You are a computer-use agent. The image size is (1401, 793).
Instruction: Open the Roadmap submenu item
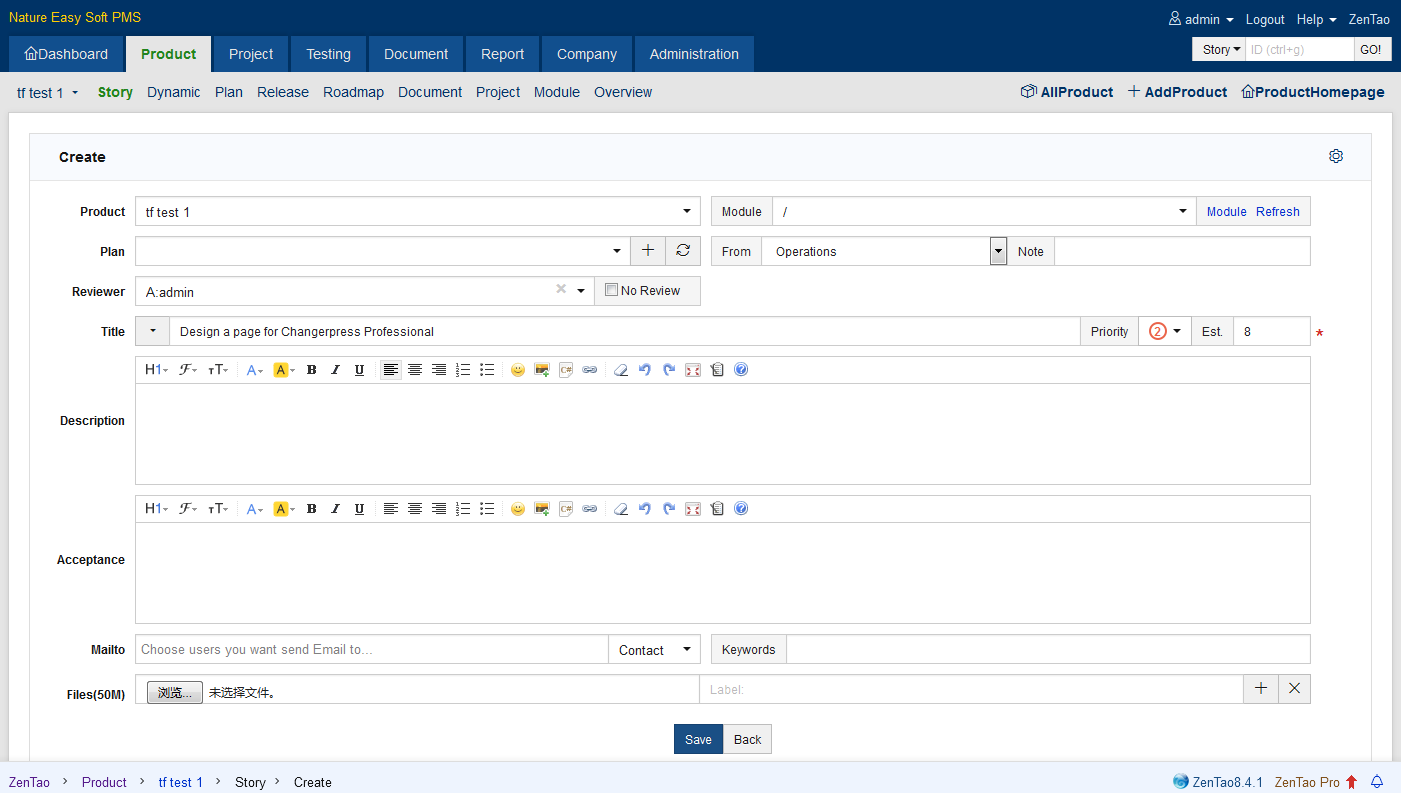click(x=353, y=92)
